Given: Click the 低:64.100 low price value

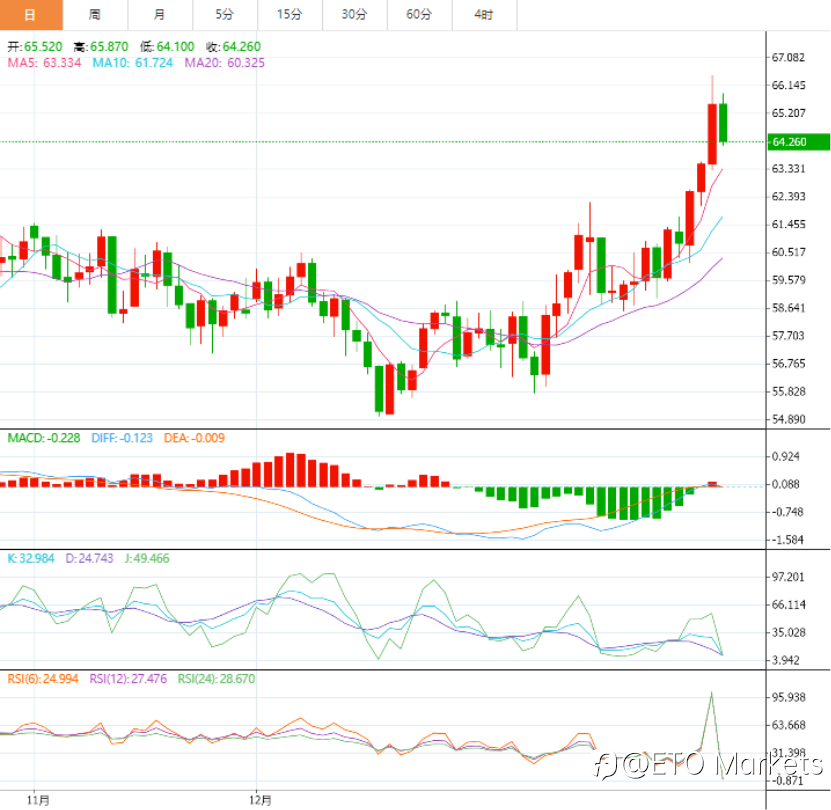Looking at the screenshot, I should (167, 47).
